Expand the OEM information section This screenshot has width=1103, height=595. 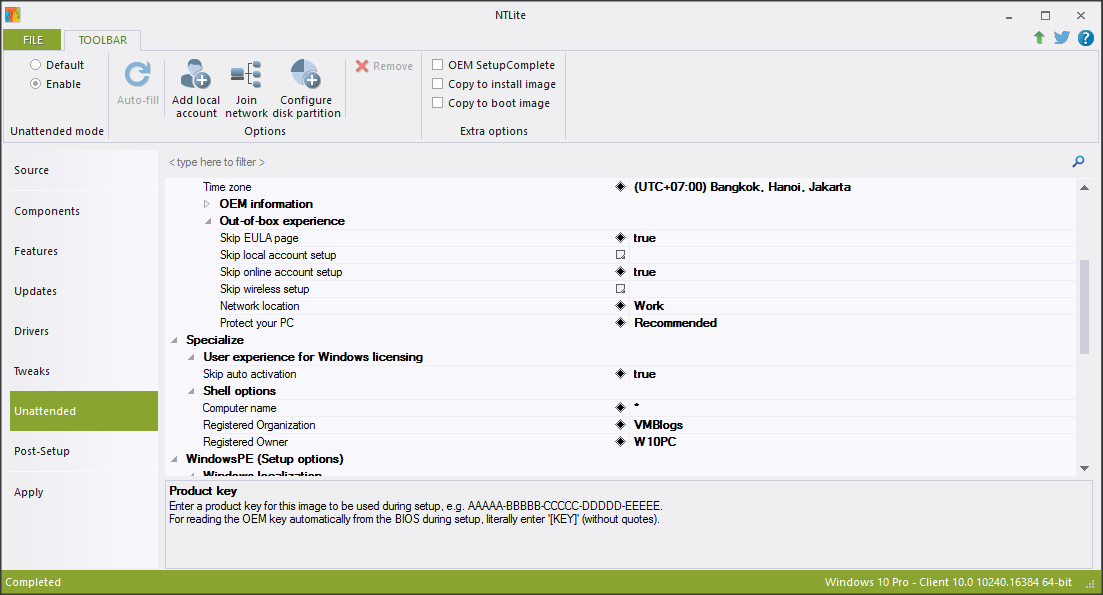tap(207, 204)
